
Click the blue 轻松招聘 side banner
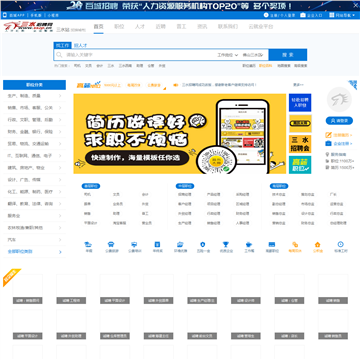point(300,103)
